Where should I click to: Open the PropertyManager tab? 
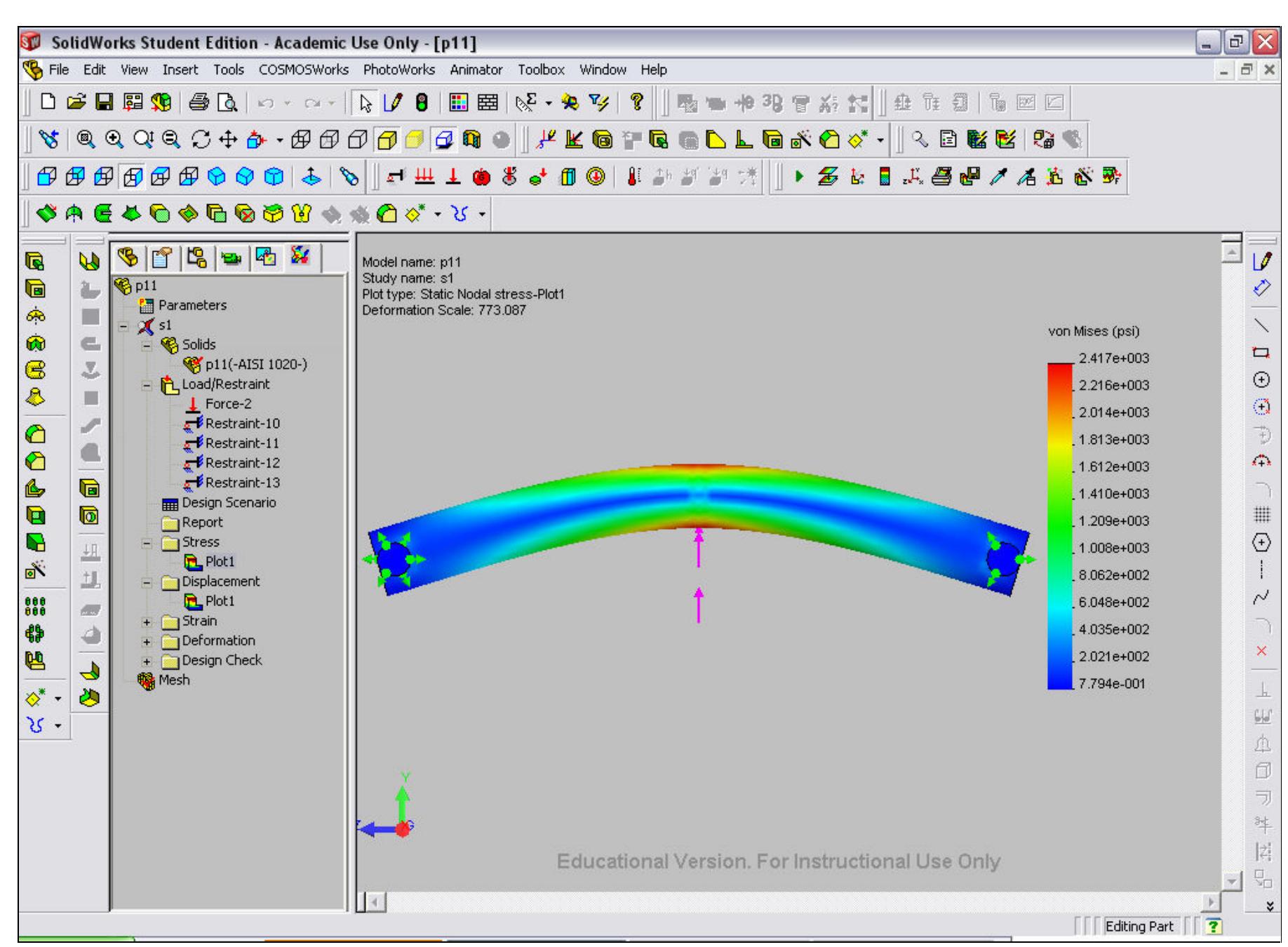(x=161, y=257)
